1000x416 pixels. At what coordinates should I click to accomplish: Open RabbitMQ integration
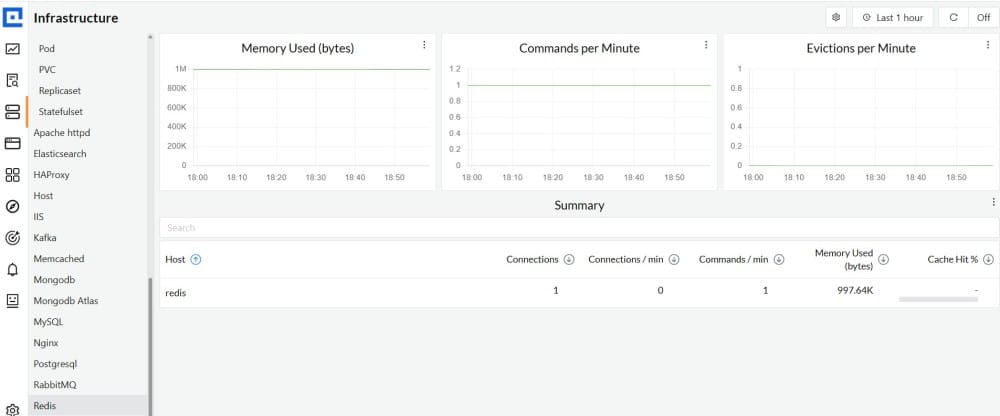click(54, 385)
